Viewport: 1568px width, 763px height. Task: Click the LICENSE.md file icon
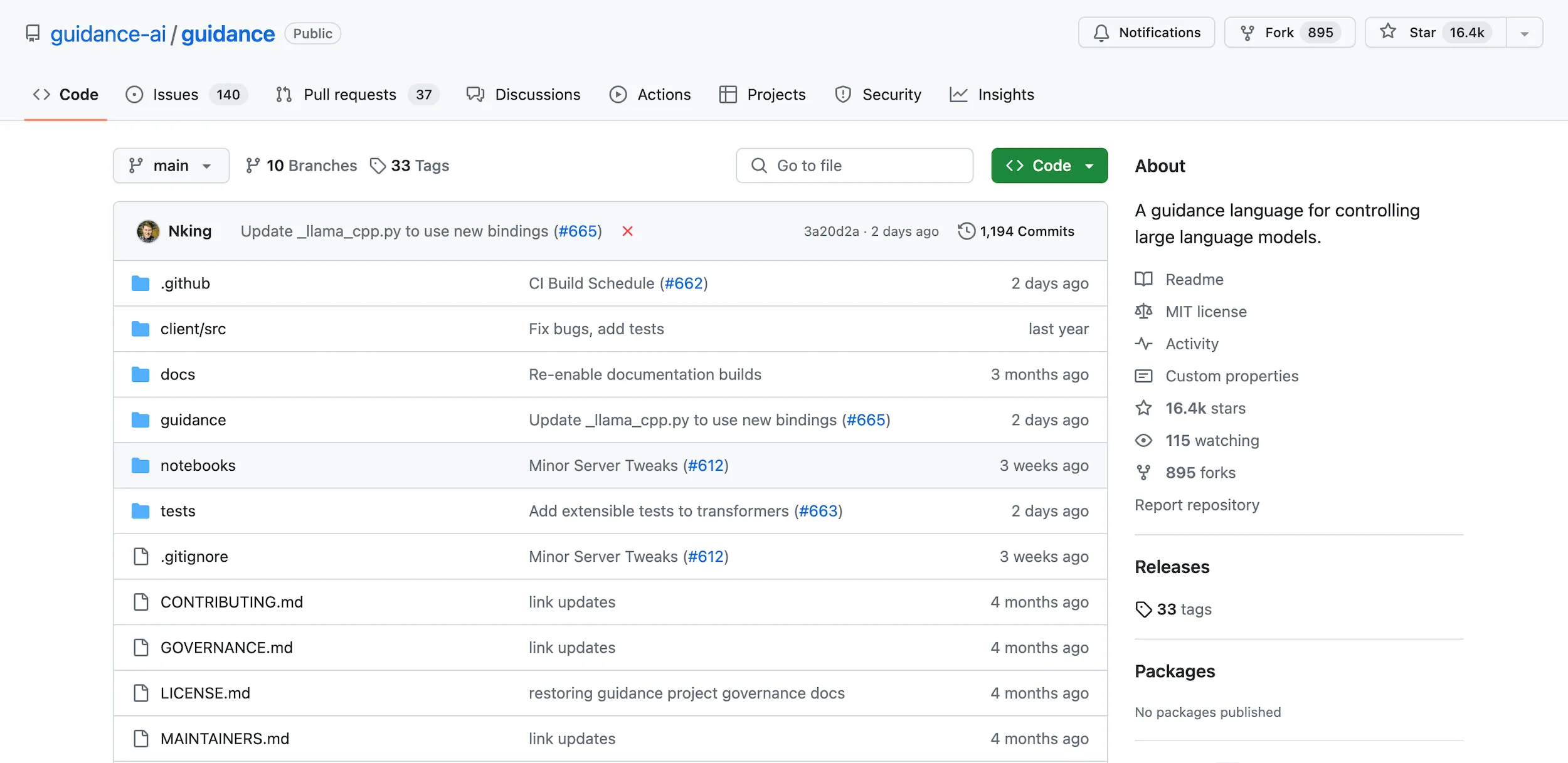tap(141, 693)
